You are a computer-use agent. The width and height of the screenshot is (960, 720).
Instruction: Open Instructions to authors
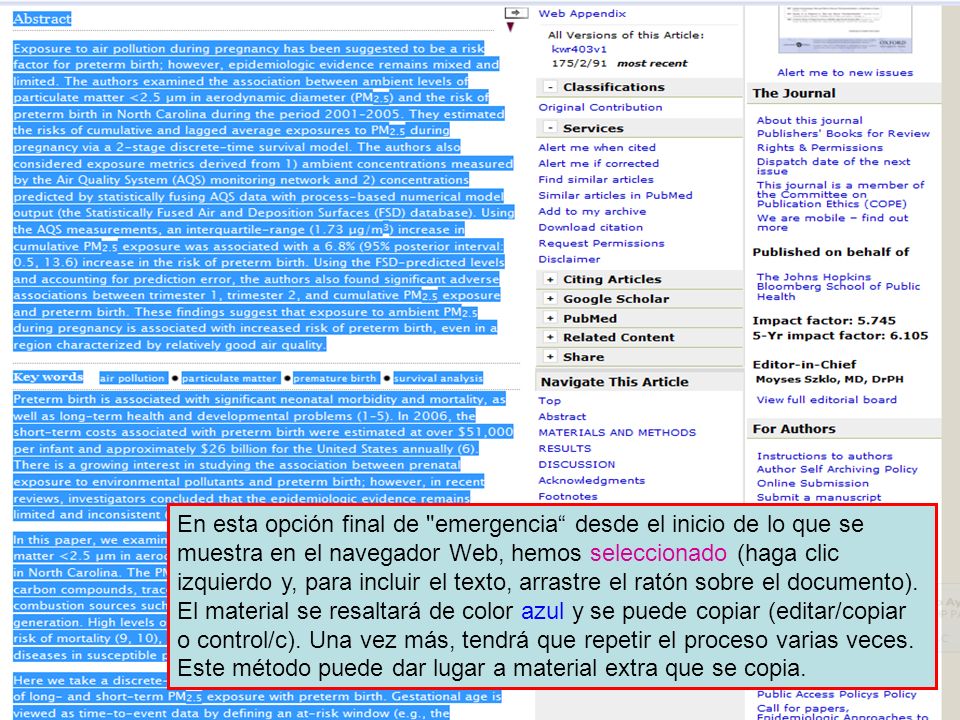(825, 456)
